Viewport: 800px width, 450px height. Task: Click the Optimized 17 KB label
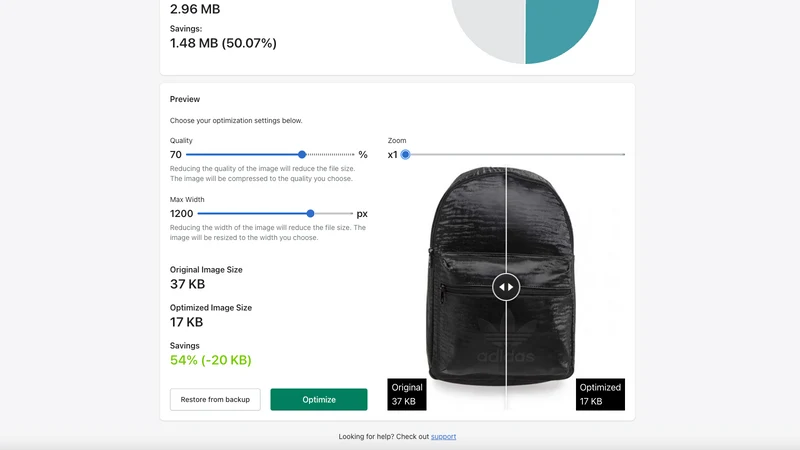click(x=600, y=394)
